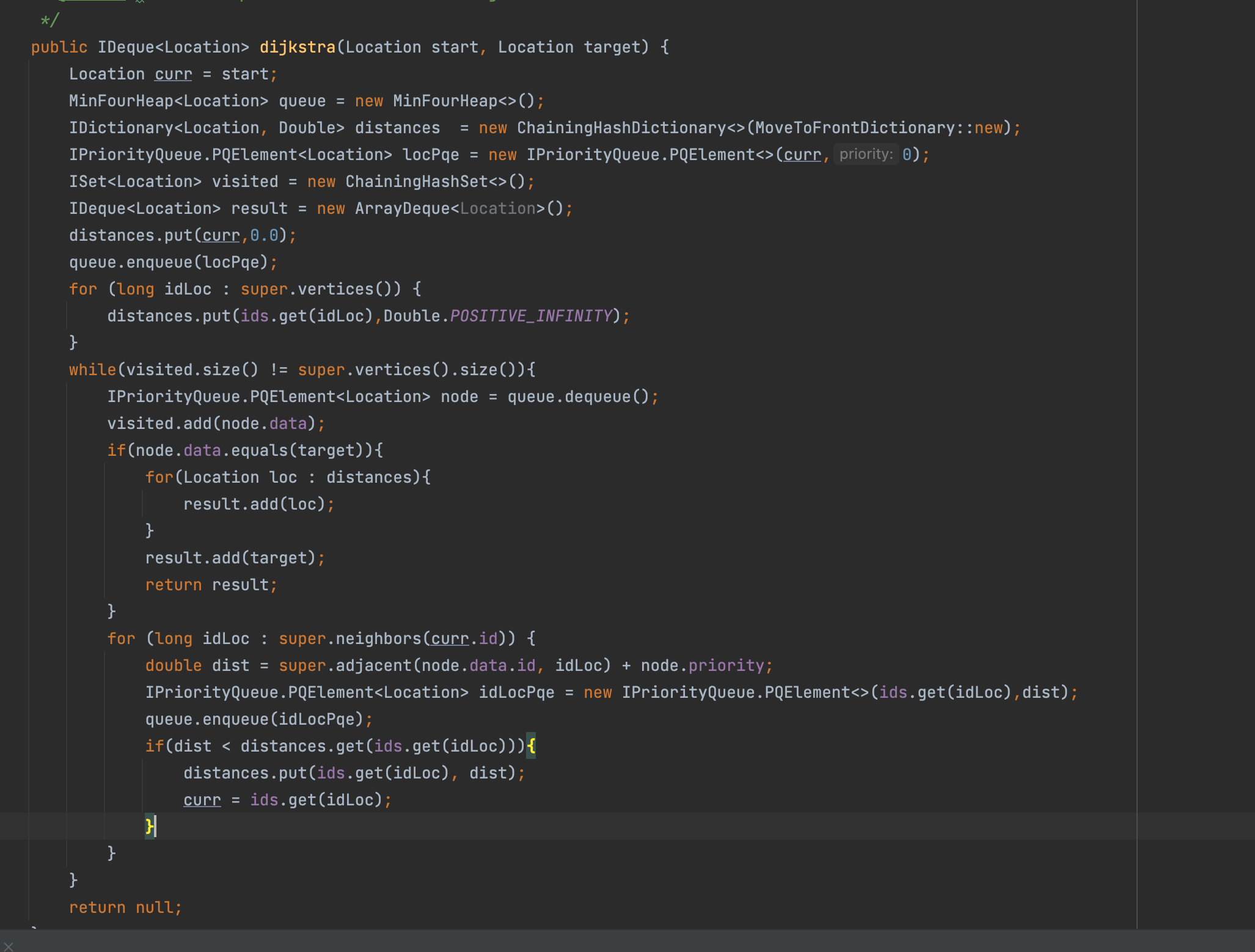
Task: Click the dijkstra method name
Action: 298,47
